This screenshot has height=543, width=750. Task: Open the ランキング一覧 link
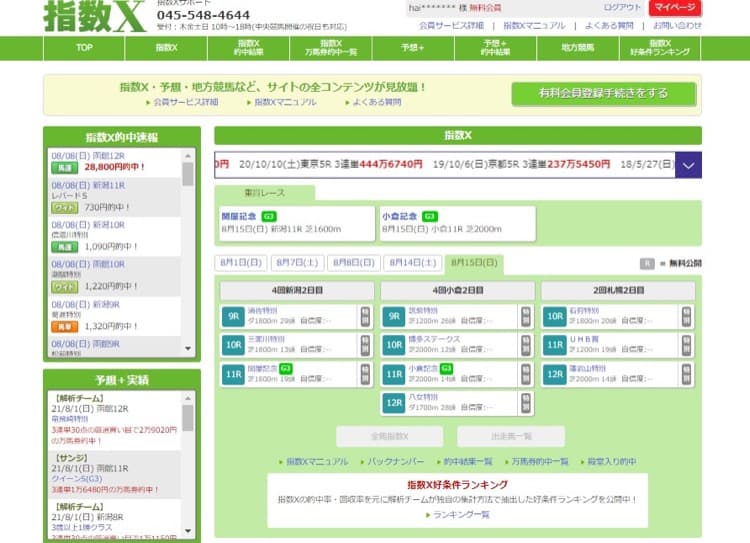click(x=461, y=515)
